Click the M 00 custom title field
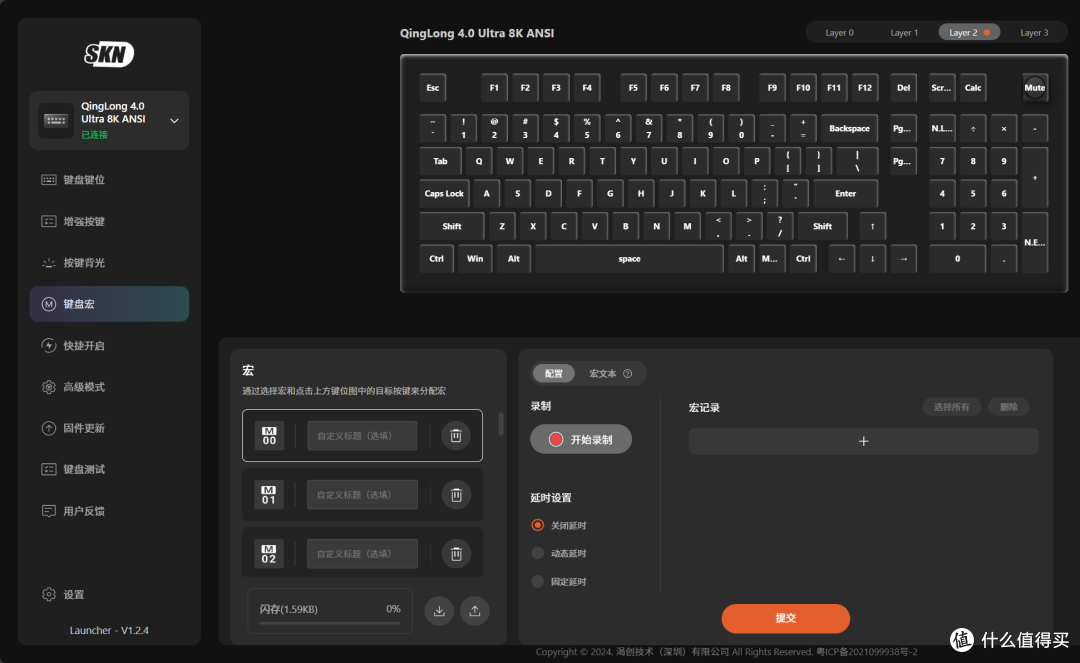 click(362, 435)
